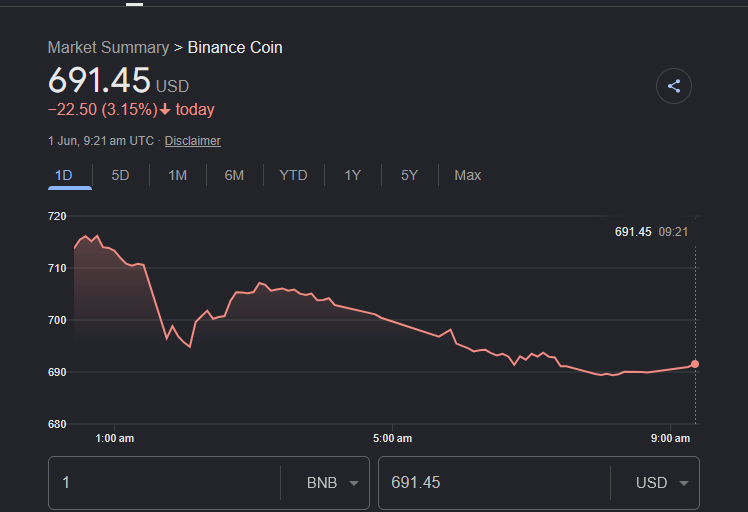This screenshot has width=748, height=512.
Task: Click the 680 y-axis label
Action: click(57, 424)
